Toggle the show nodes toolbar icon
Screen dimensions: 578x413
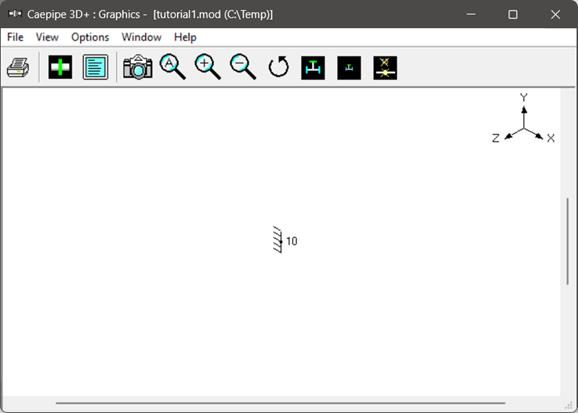pos(385,68)
